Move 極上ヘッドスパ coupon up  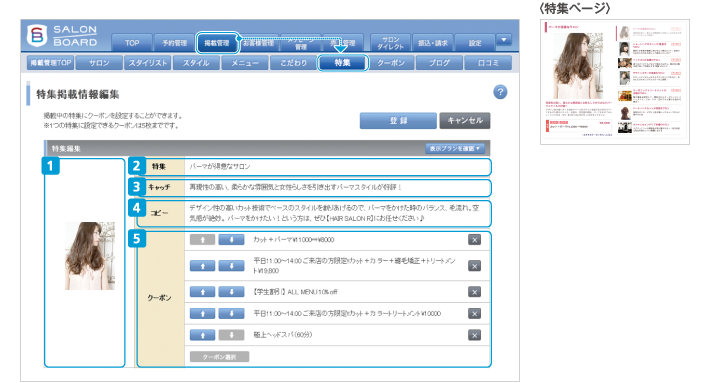pos(202,335)
